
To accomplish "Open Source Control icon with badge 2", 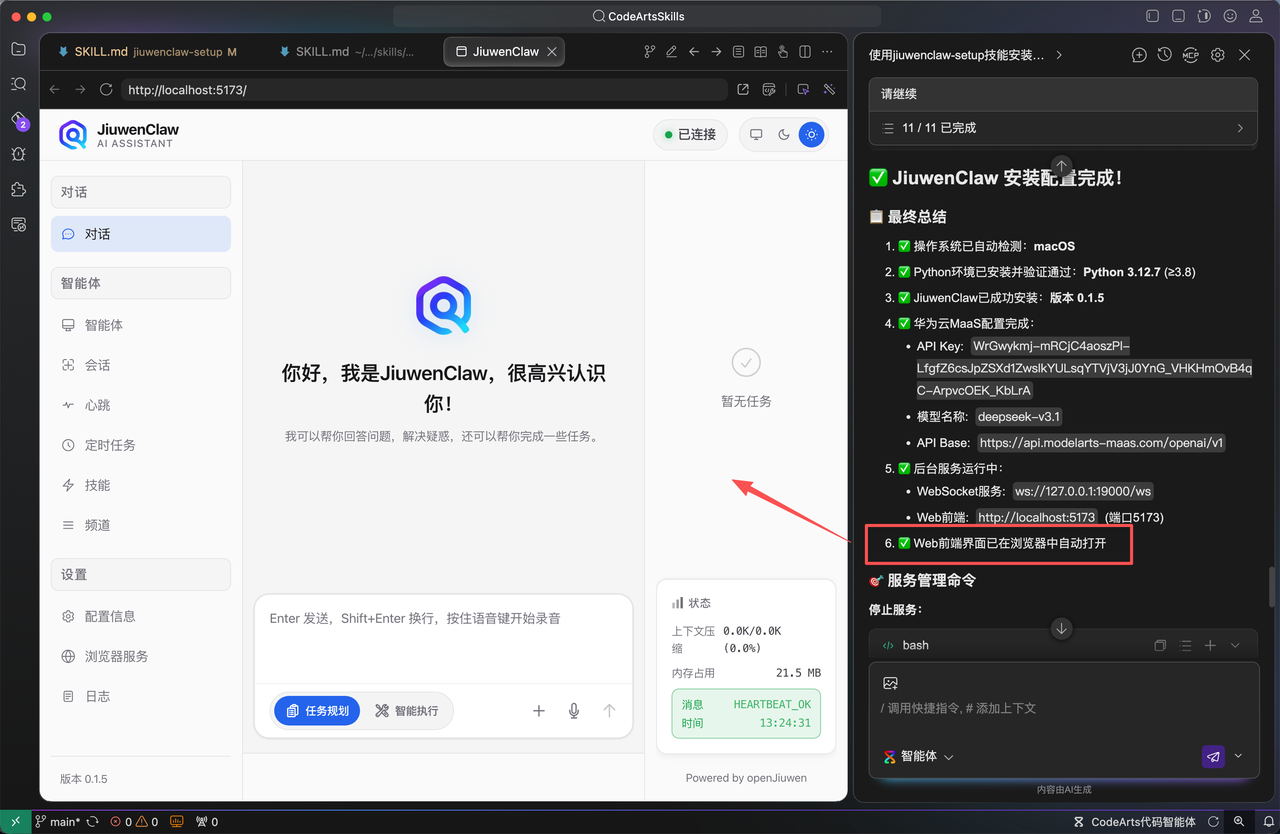I will (x=18, y=119).
